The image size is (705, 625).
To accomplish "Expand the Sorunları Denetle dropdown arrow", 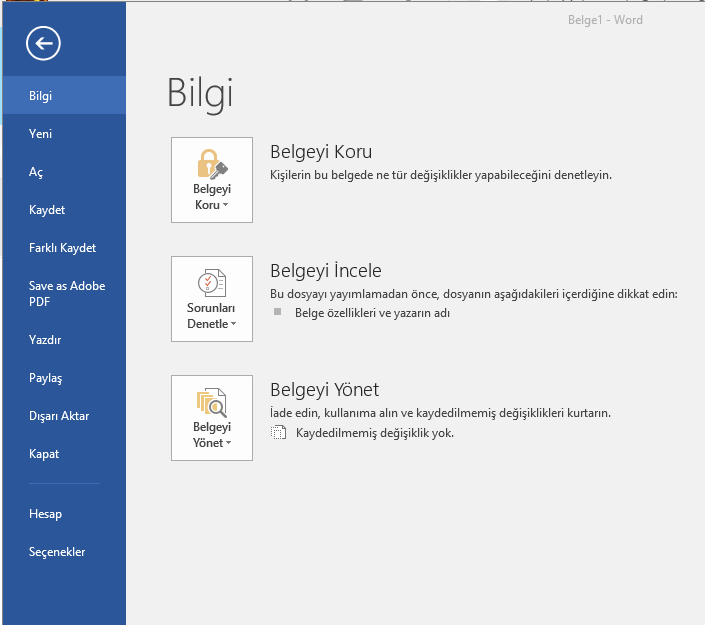I will (x=233, y=324).
